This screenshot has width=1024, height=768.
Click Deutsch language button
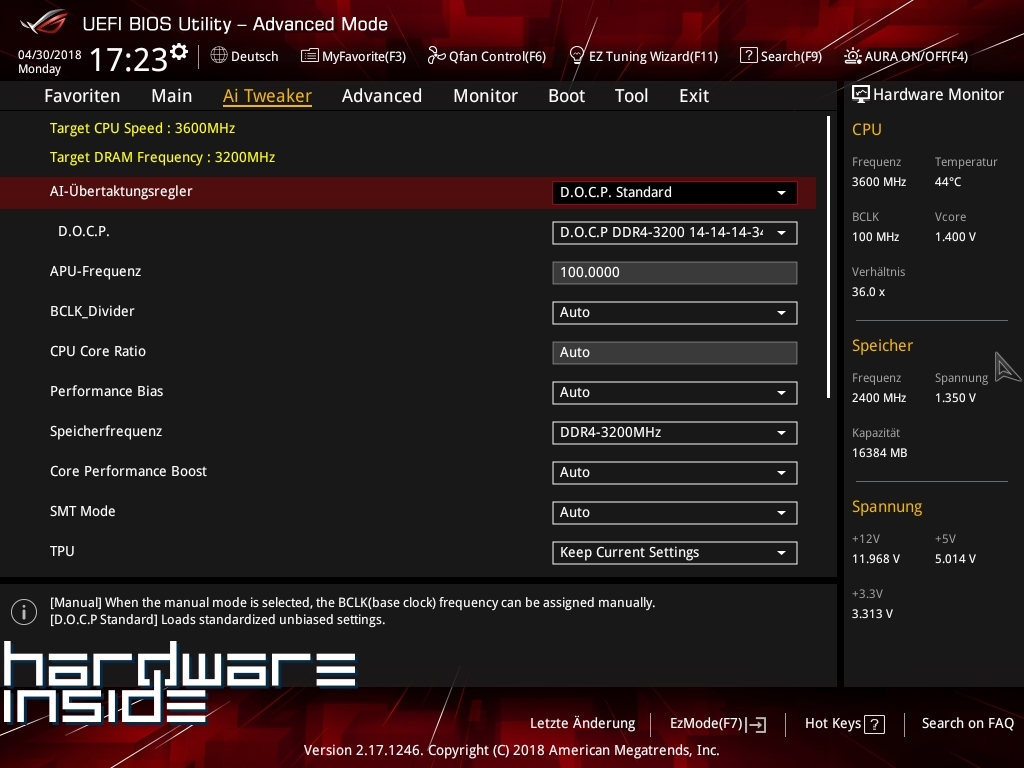pyautogui.click(x=244, y=56)
